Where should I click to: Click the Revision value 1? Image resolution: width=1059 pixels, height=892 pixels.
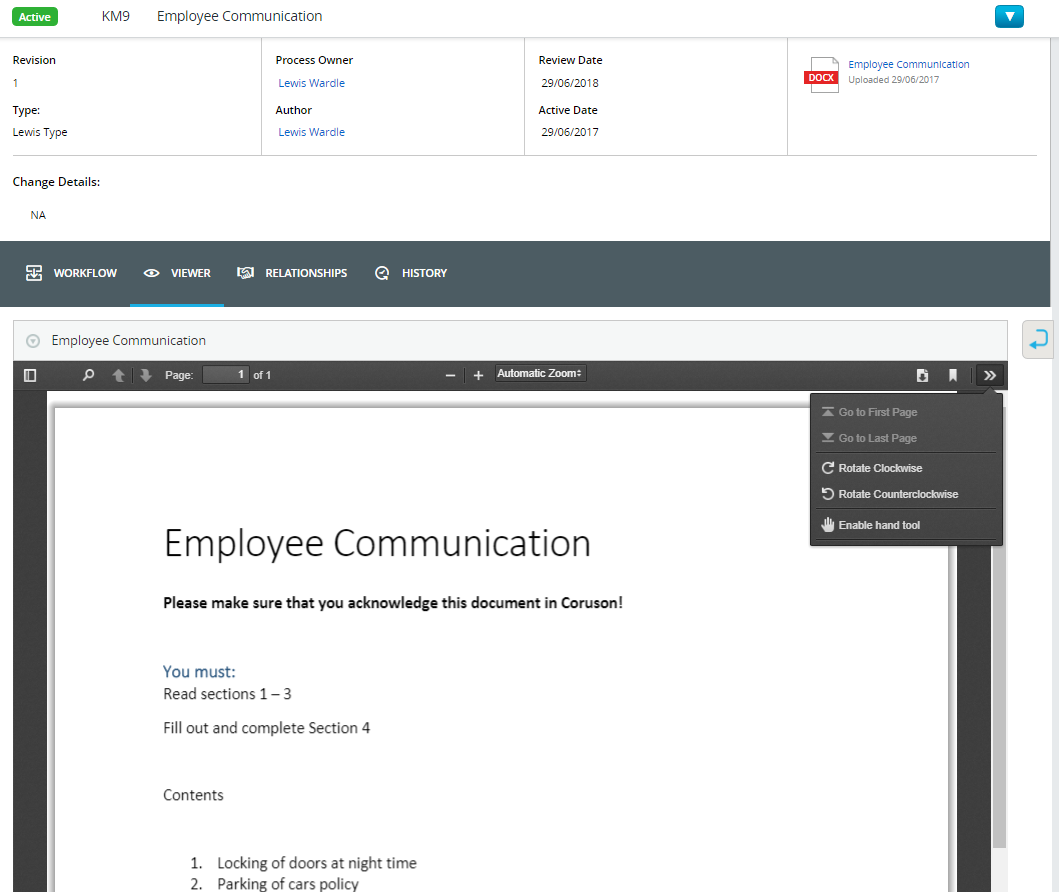click(15, 83)
